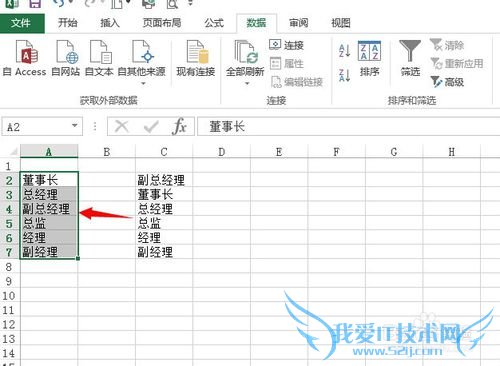Import data From Web (自网站)
The image size is (500, 366).
(x=66, y=58)
